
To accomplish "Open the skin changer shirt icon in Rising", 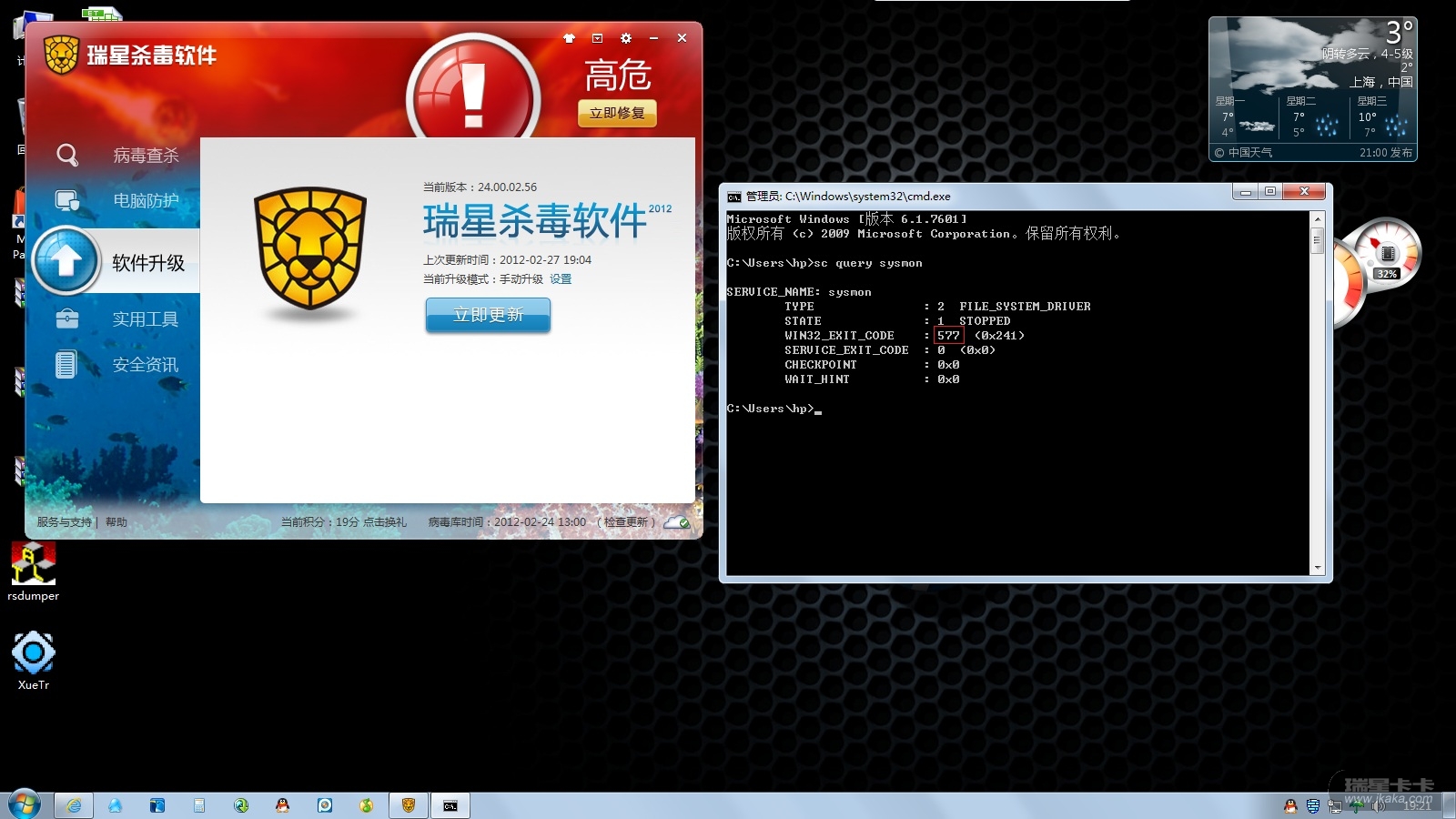I will pyautogui.click(x=570, y=38).
